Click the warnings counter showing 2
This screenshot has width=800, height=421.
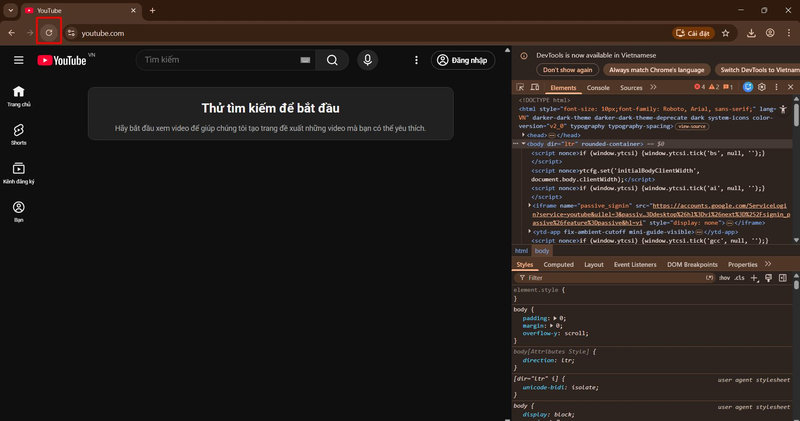714,87
